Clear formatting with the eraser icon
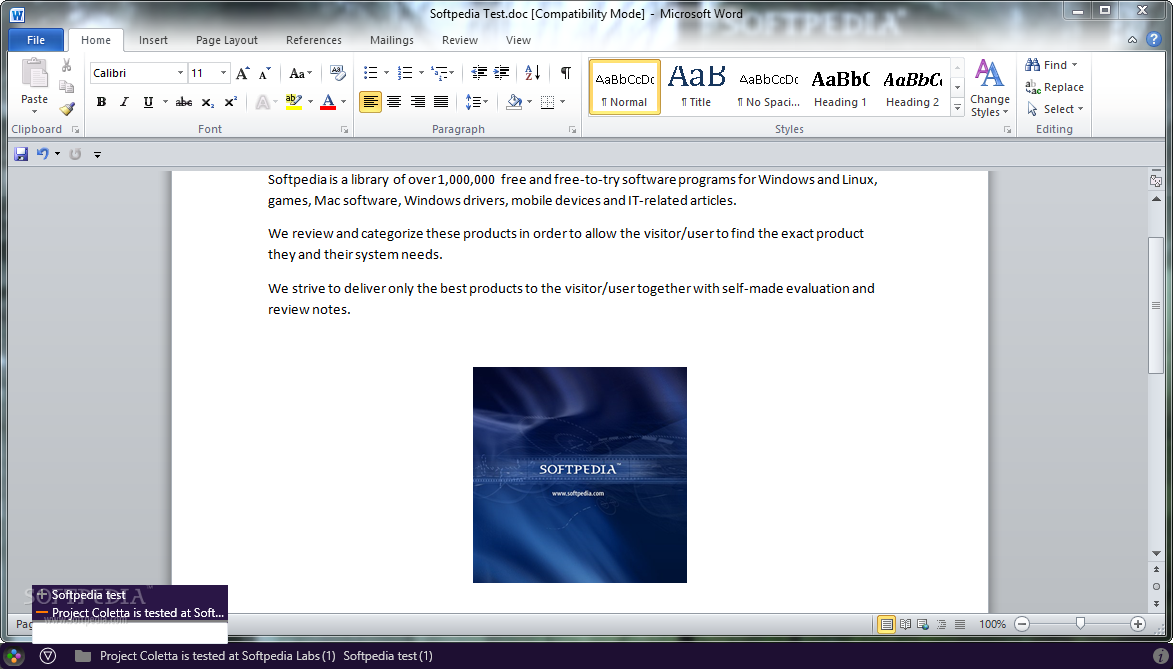Screen dimensions: 1173x669 point(337,73)
